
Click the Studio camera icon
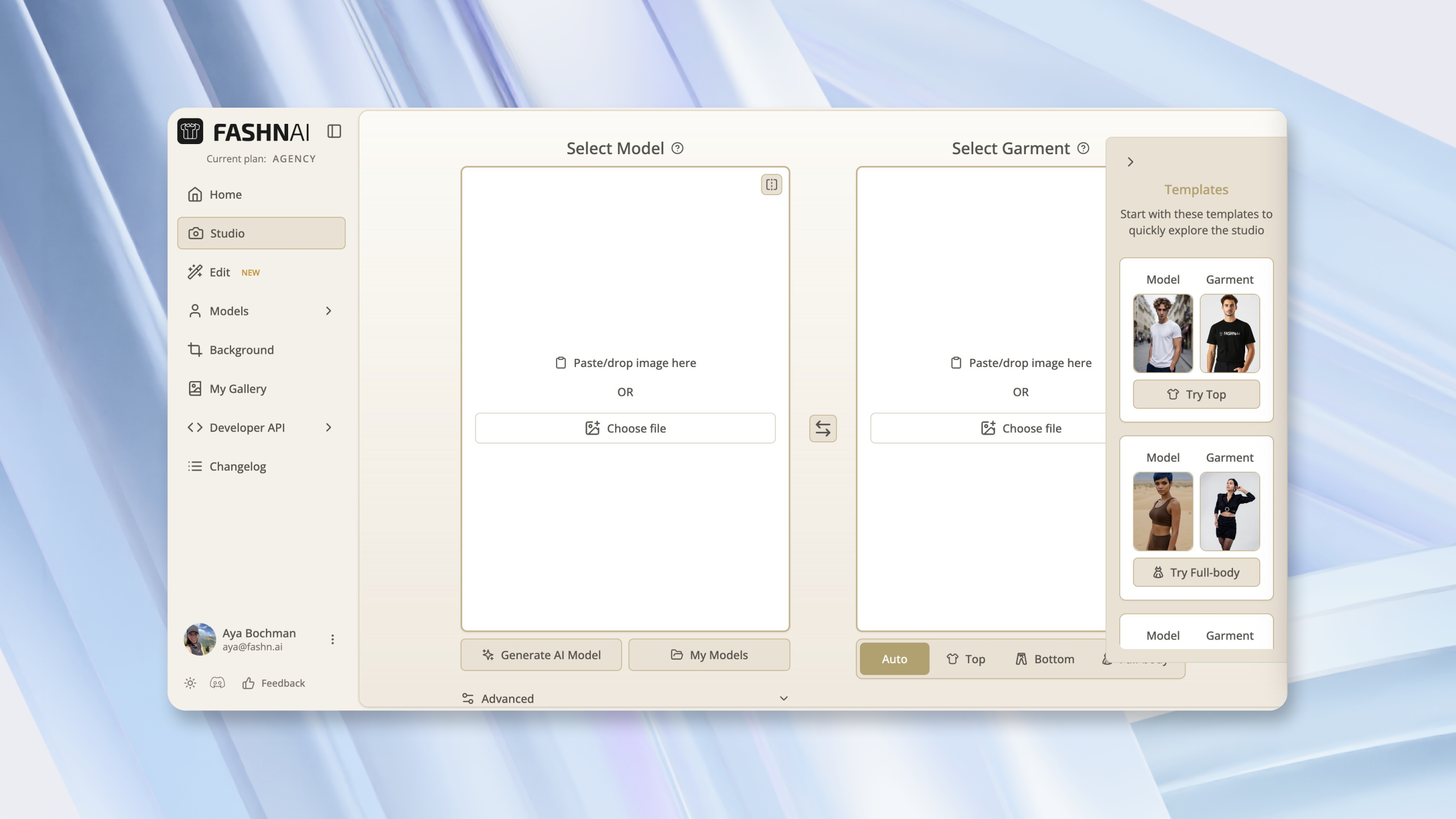(196, 233)
